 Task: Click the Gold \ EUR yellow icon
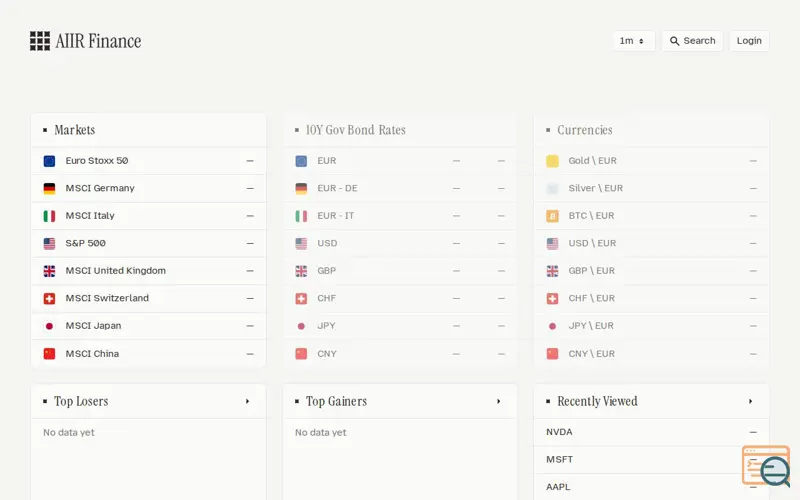(553, 161)
